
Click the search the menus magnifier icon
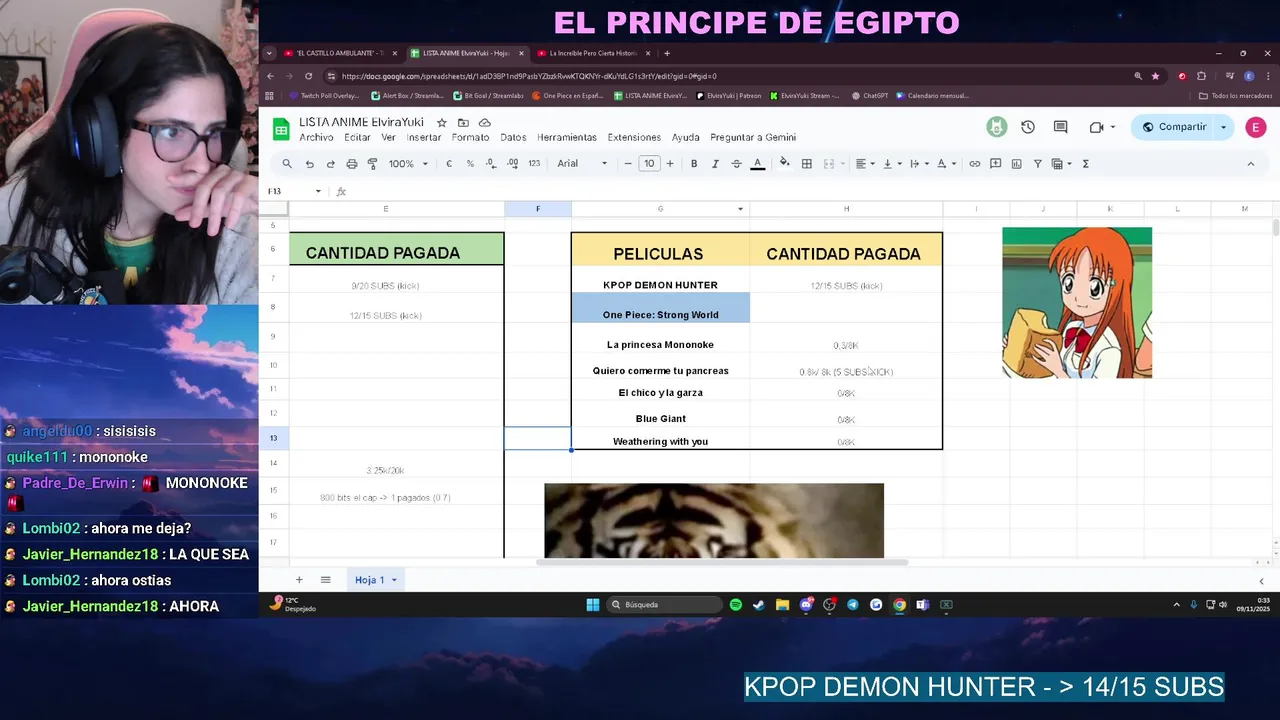pos(287,164)
